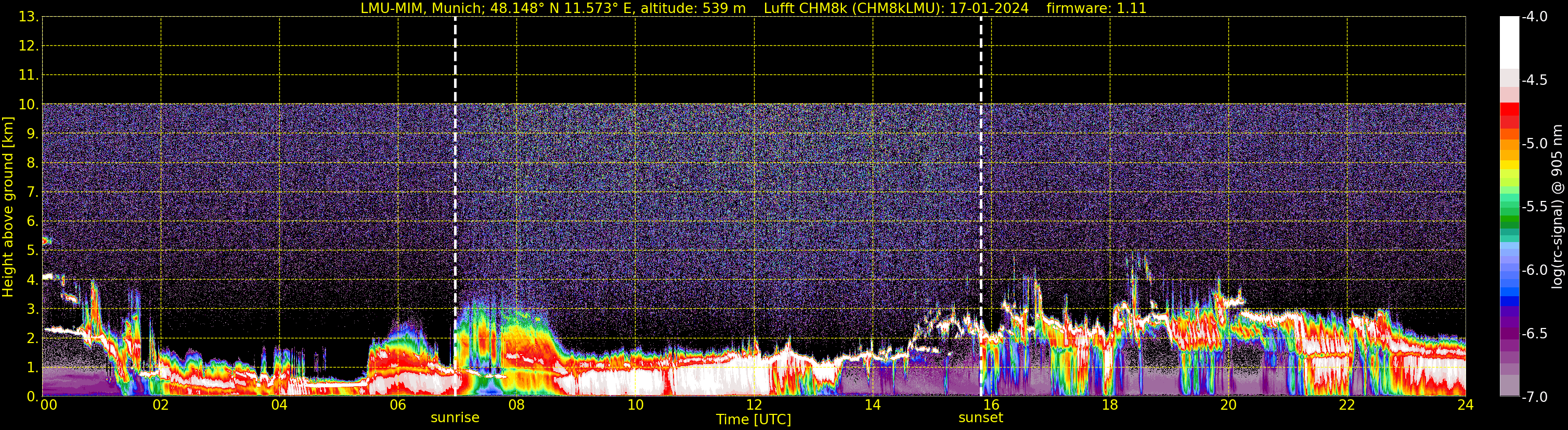Click the height axis tick label '0.'

tap(33, 397)
